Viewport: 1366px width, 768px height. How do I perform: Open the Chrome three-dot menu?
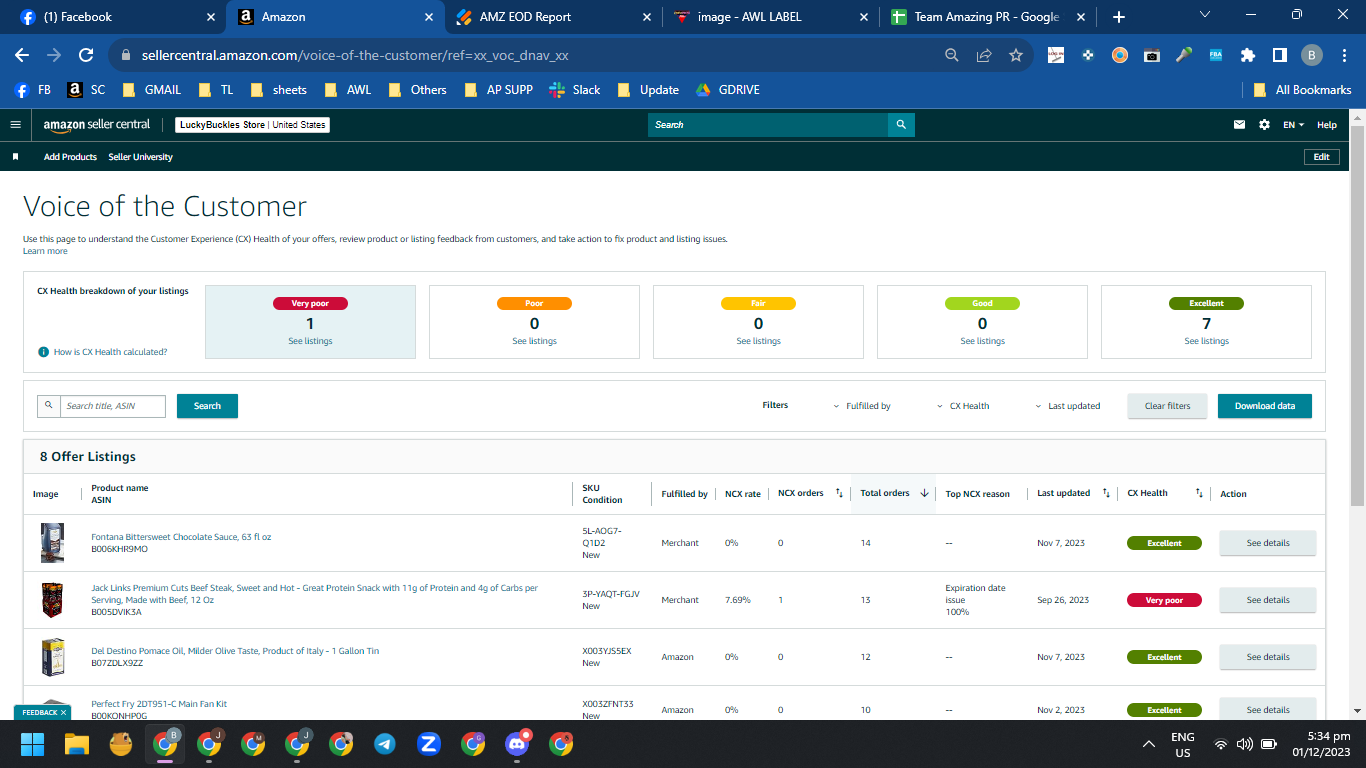click(x=1344, y=55)
